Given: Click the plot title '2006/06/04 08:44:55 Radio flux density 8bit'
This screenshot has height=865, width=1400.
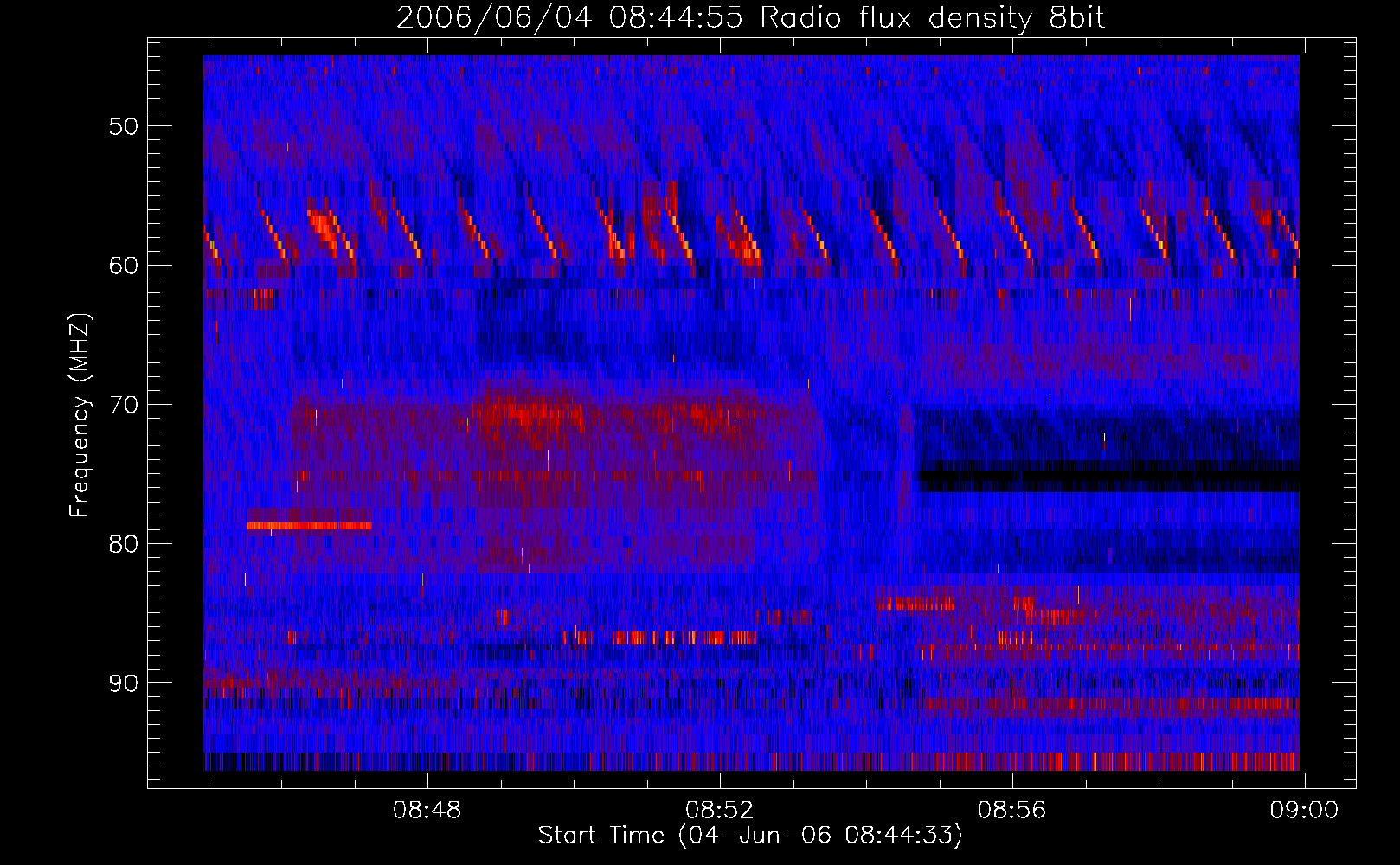Looking at the screenshot, I should (750, 18).
